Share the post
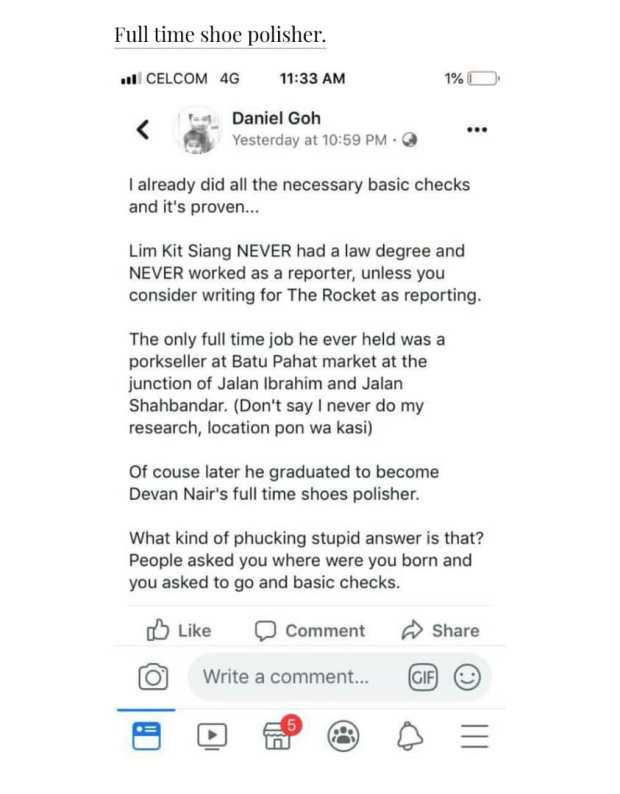The image size is (620, 794). click(x=440, y=630)
